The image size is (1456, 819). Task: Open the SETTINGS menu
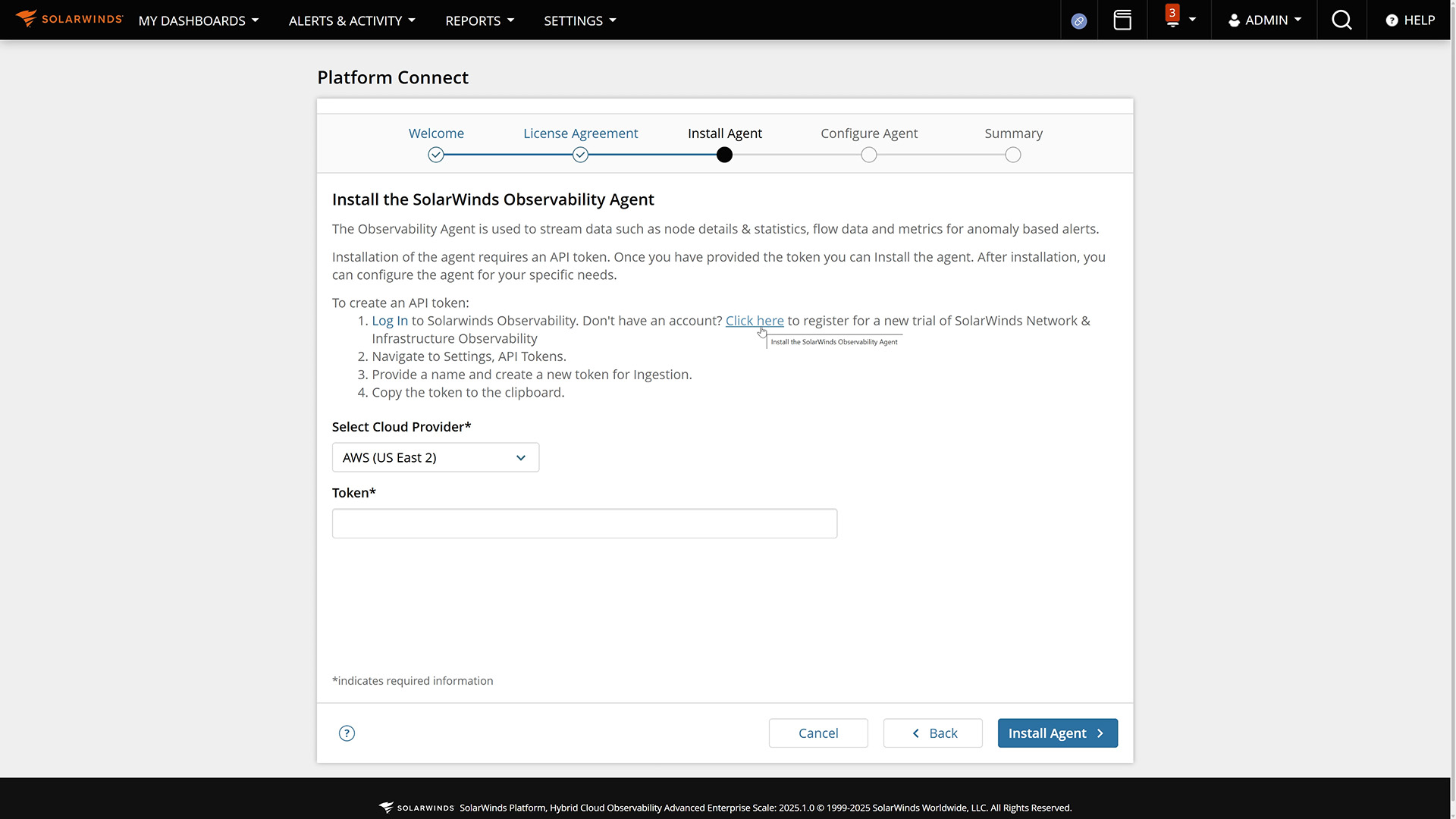[579, 20]
